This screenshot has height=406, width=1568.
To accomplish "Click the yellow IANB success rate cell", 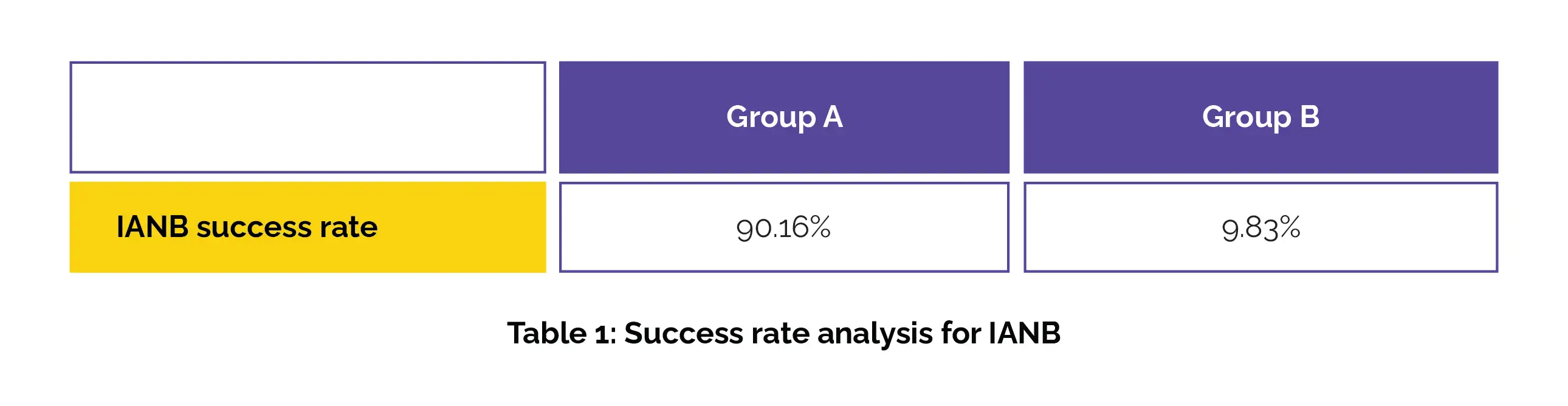I will [x=308, y=227].
